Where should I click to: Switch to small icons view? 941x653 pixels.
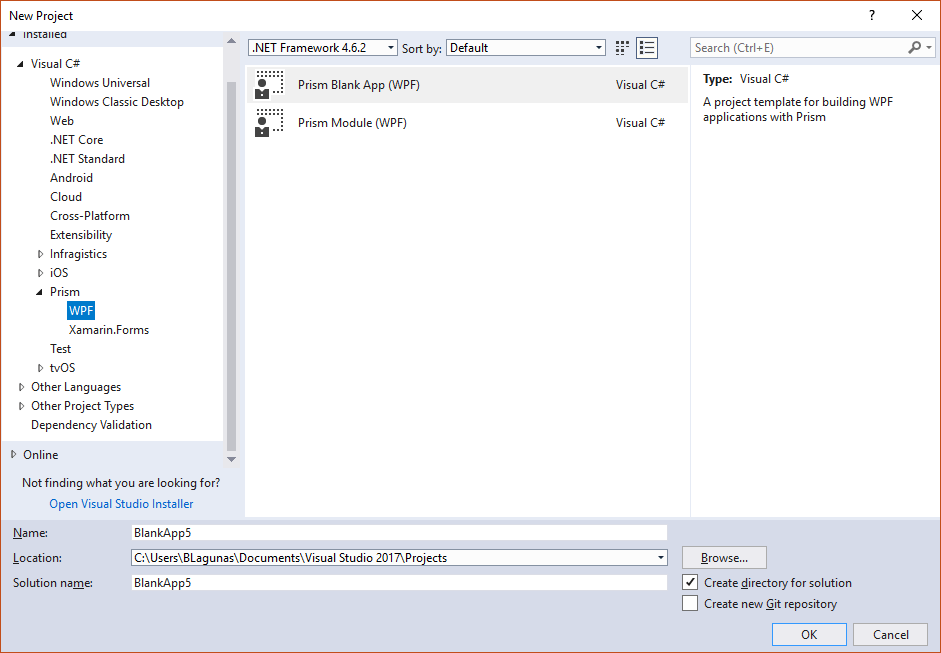pyautogui.click(x=622, y=48)
